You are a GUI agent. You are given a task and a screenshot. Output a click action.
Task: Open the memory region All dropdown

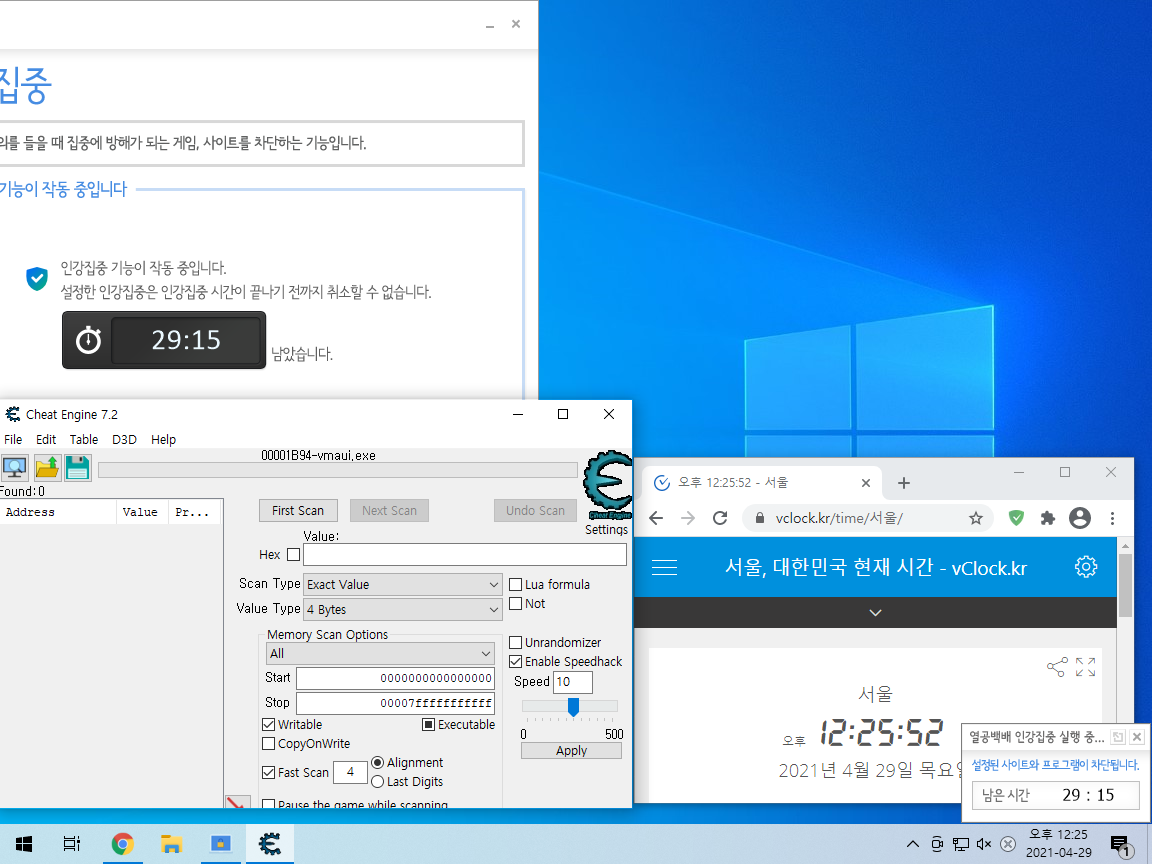tap(380, 653)
